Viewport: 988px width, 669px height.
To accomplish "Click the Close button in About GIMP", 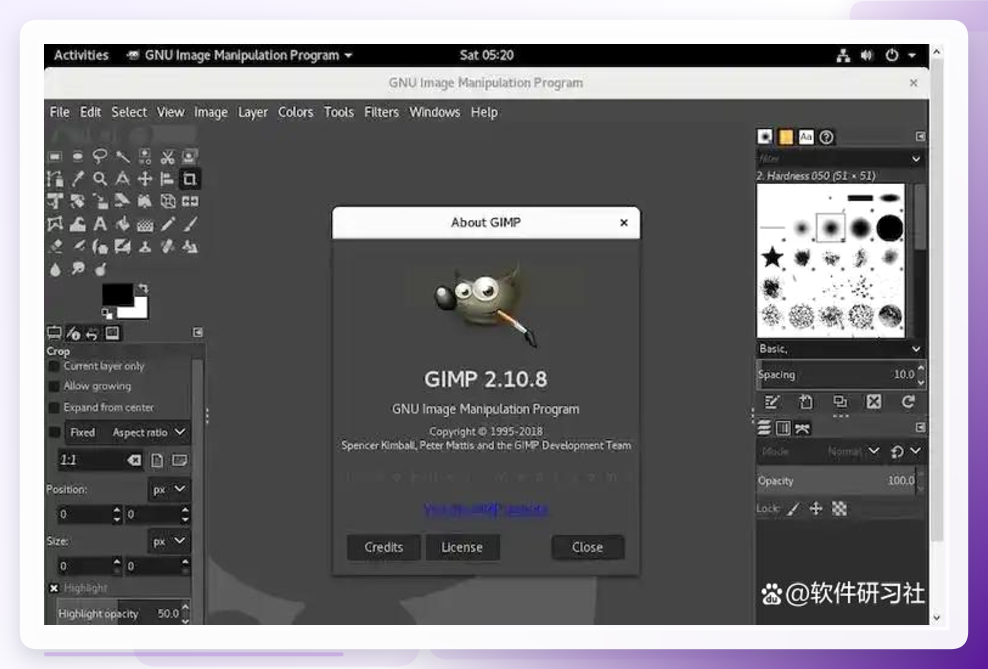I will click(587, 547).
